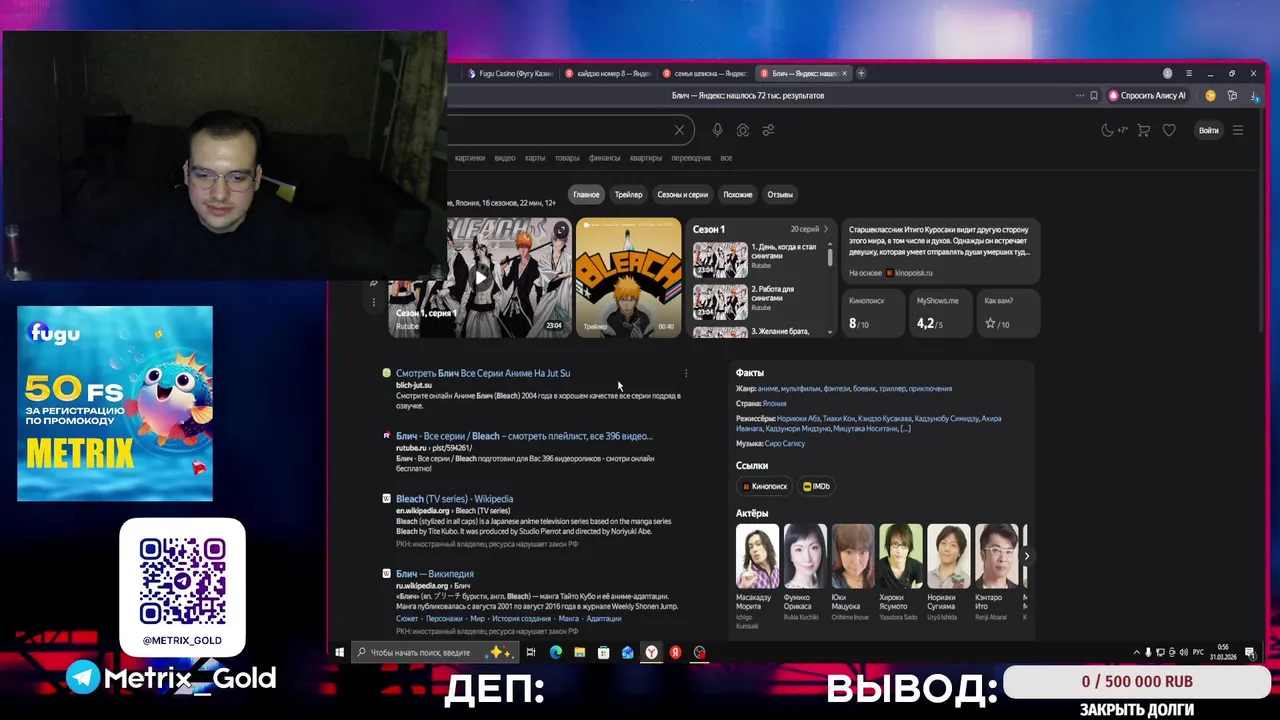
Task: Select the Отзывы chip
Action: (780, 194)
